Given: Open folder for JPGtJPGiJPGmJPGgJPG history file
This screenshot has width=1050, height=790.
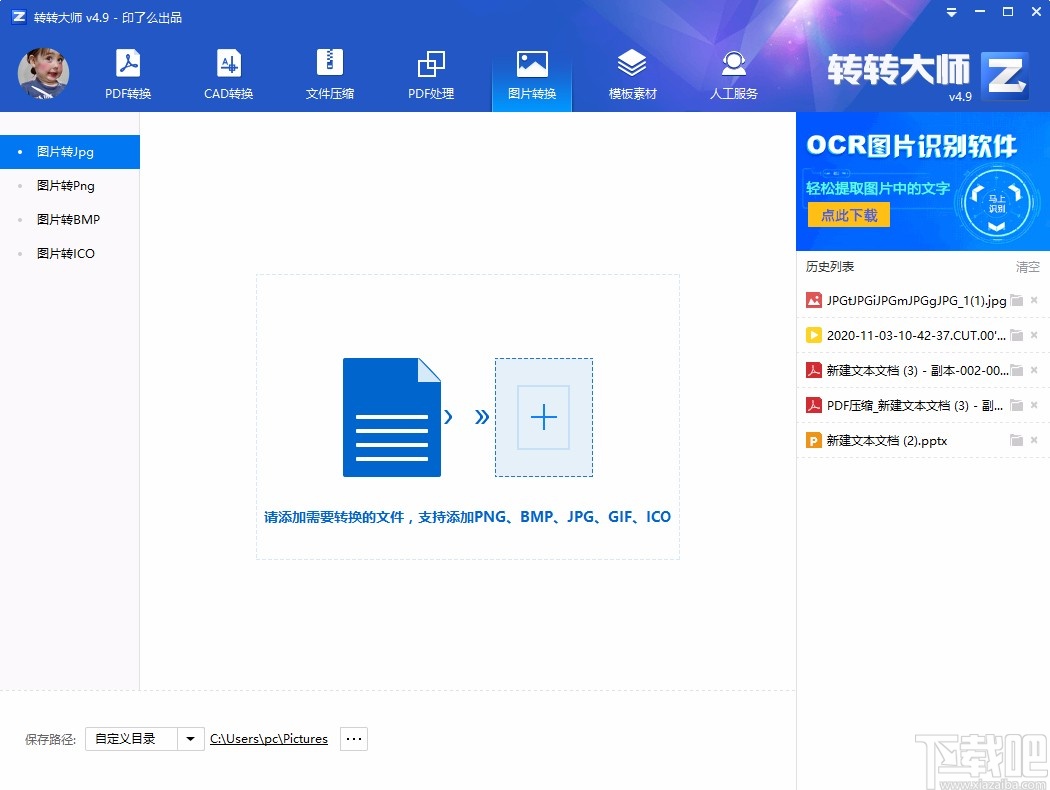Looking at the screenshot, I should click(x=1014, y=299).
